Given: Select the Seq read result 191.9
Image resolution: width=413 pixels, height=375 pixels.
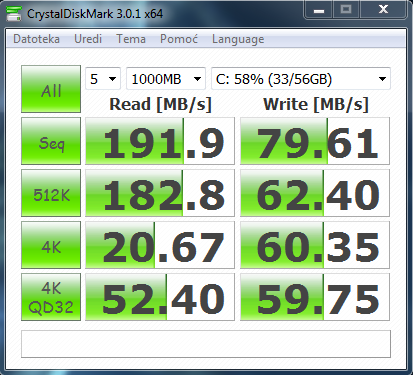Looking at the screenshot, I should [x=160, y=141].
